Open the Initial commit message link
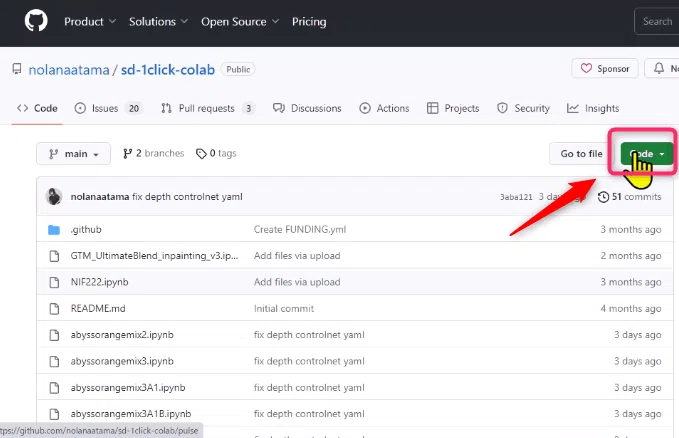679x438 pixels. pyautogui.click(x=284, y=309)
